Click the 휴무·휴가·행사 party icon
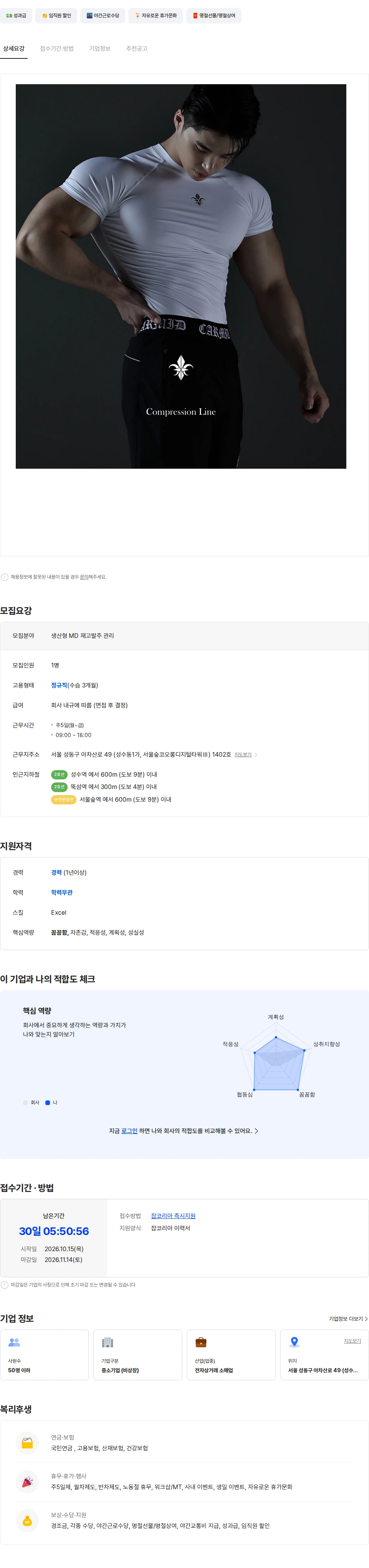Viewport: 369px width, 1568px height. (27, 1482)
